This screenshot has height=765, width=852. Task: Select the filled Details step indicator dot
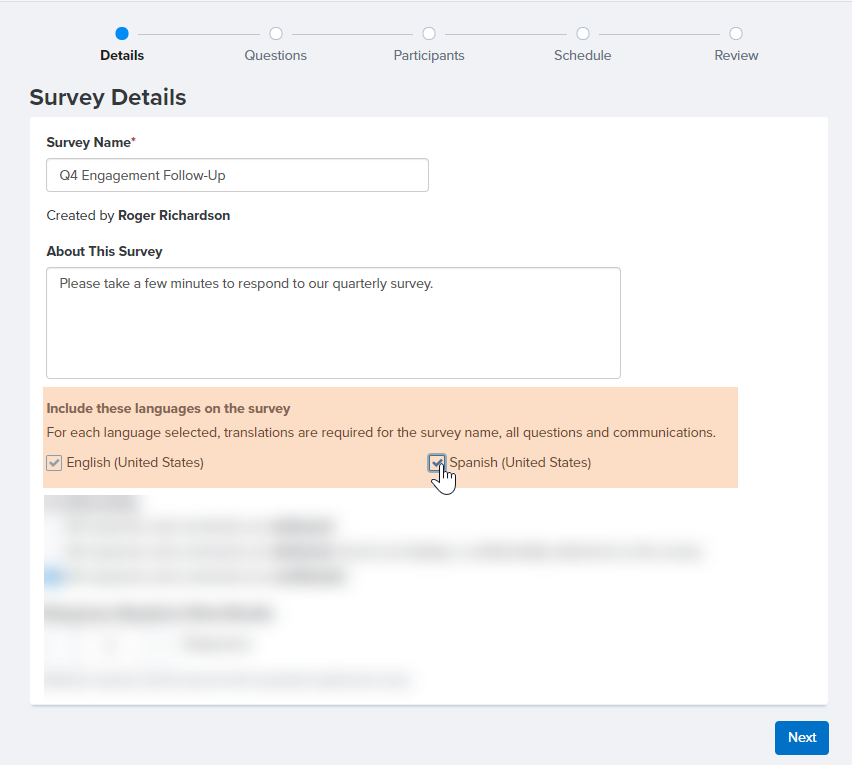coord(122,31)
